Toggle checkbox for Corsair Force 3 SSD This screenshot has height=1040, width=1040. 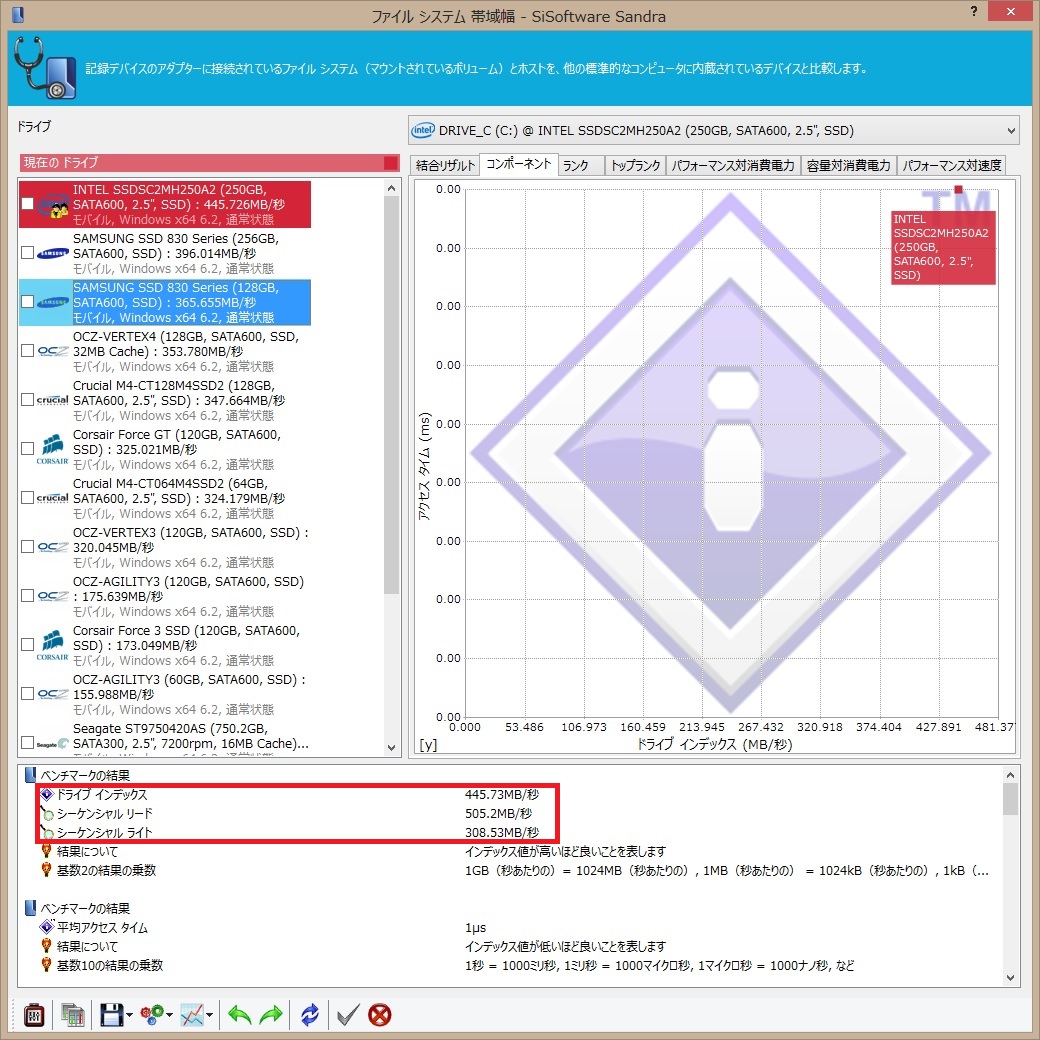click(x=27, y=645)
